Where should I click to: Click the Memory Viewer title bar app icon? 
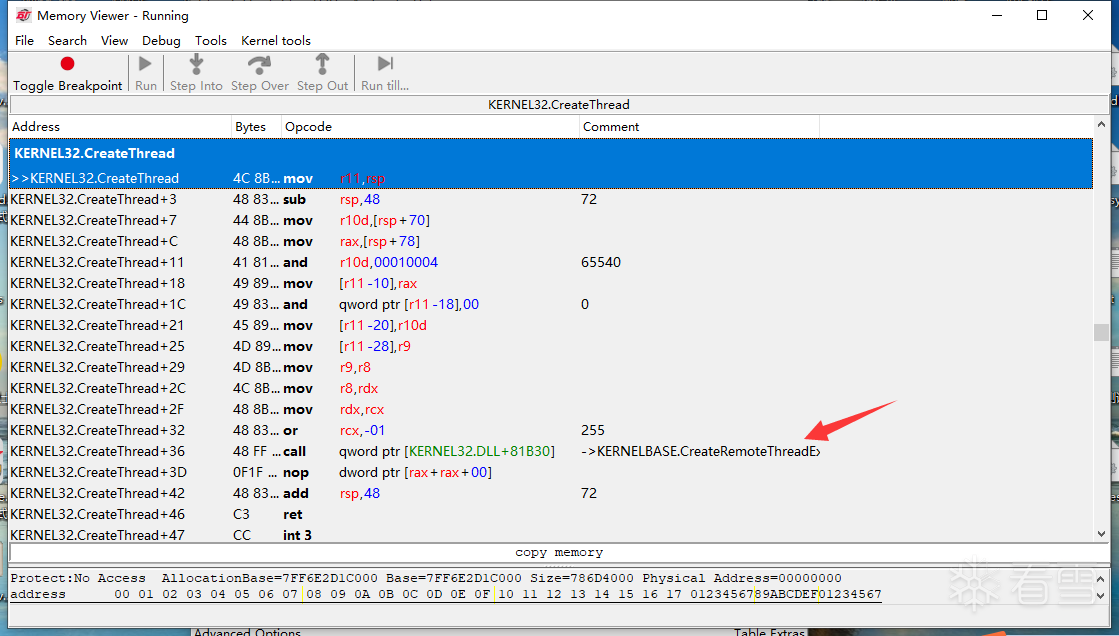click(24, 15)
